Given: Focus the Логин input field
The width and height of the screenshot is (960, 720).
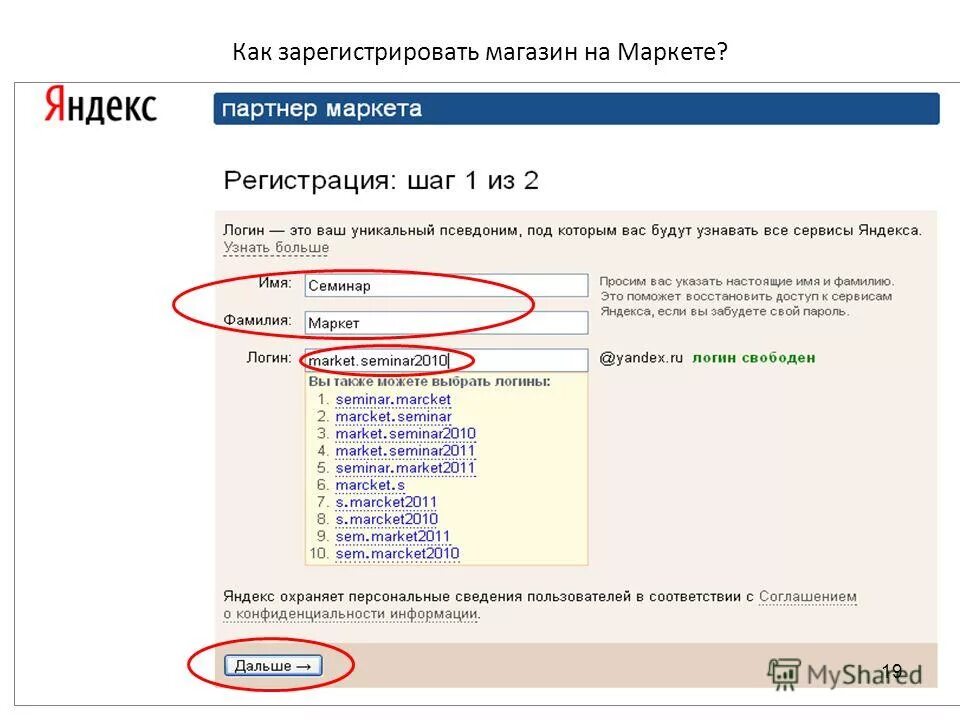Looking at the screenshot, I should coord(446,361).
